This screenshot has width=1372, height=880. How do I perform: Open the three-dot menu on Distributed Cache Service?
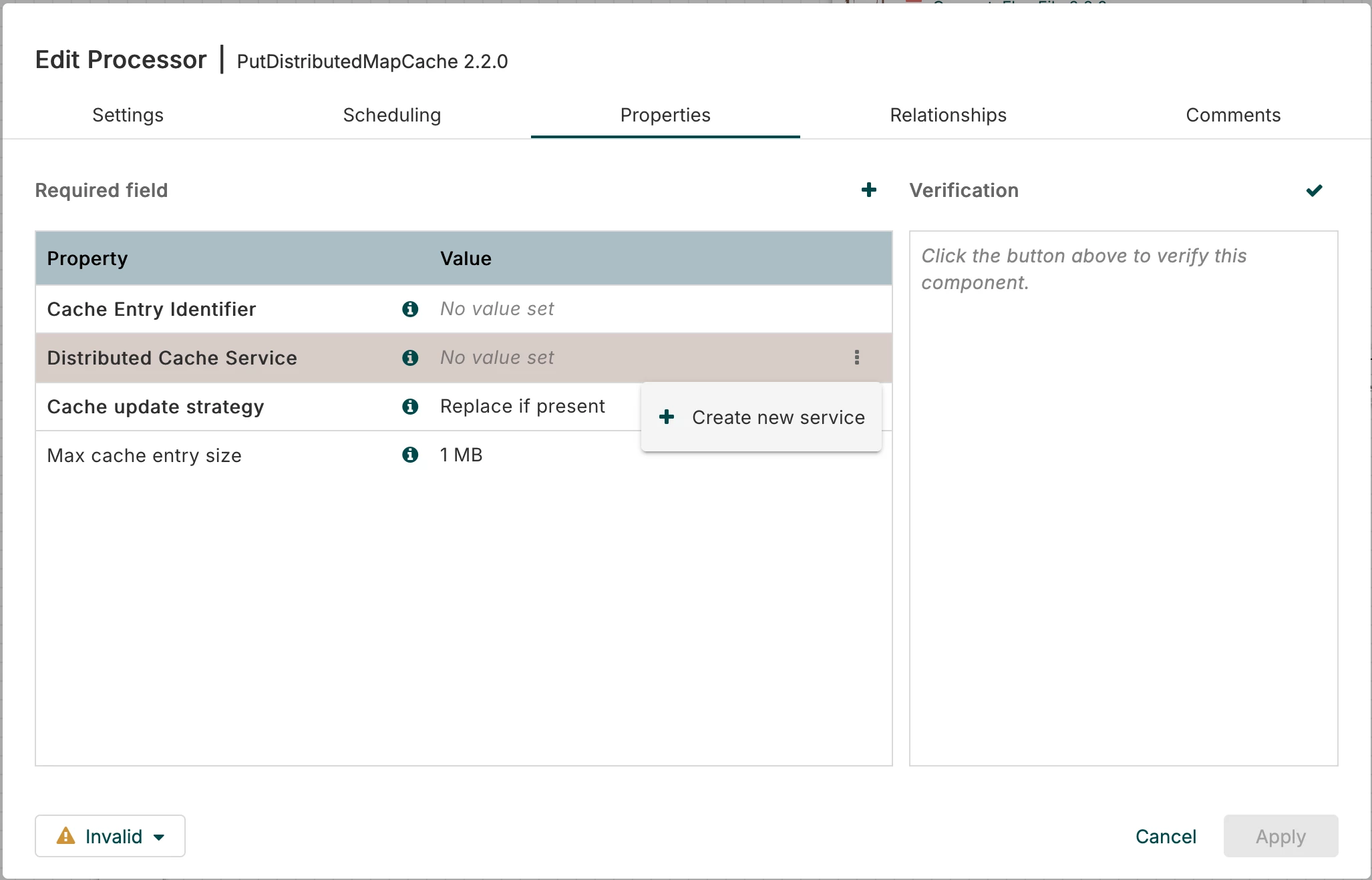pos(856,358)
